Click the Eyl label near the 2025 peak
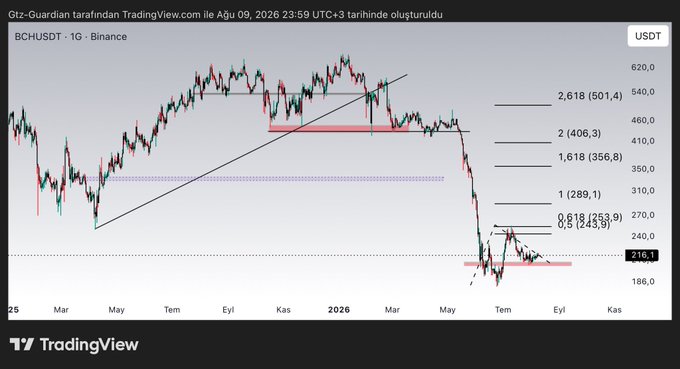680x369 pixels. click(x=228, y=310)
